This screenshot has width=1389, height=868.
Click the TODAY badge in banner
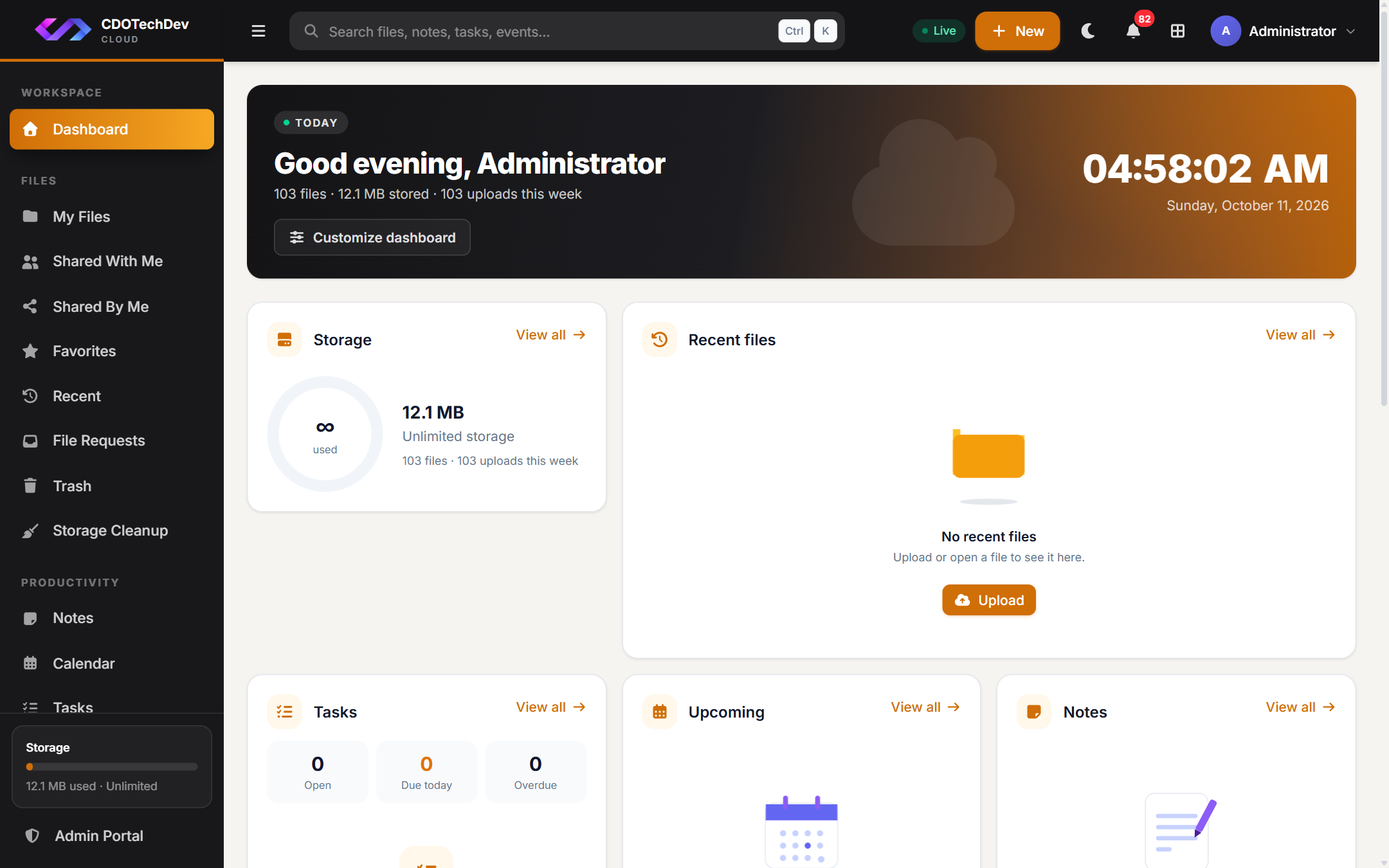click(x=311, y=123)
